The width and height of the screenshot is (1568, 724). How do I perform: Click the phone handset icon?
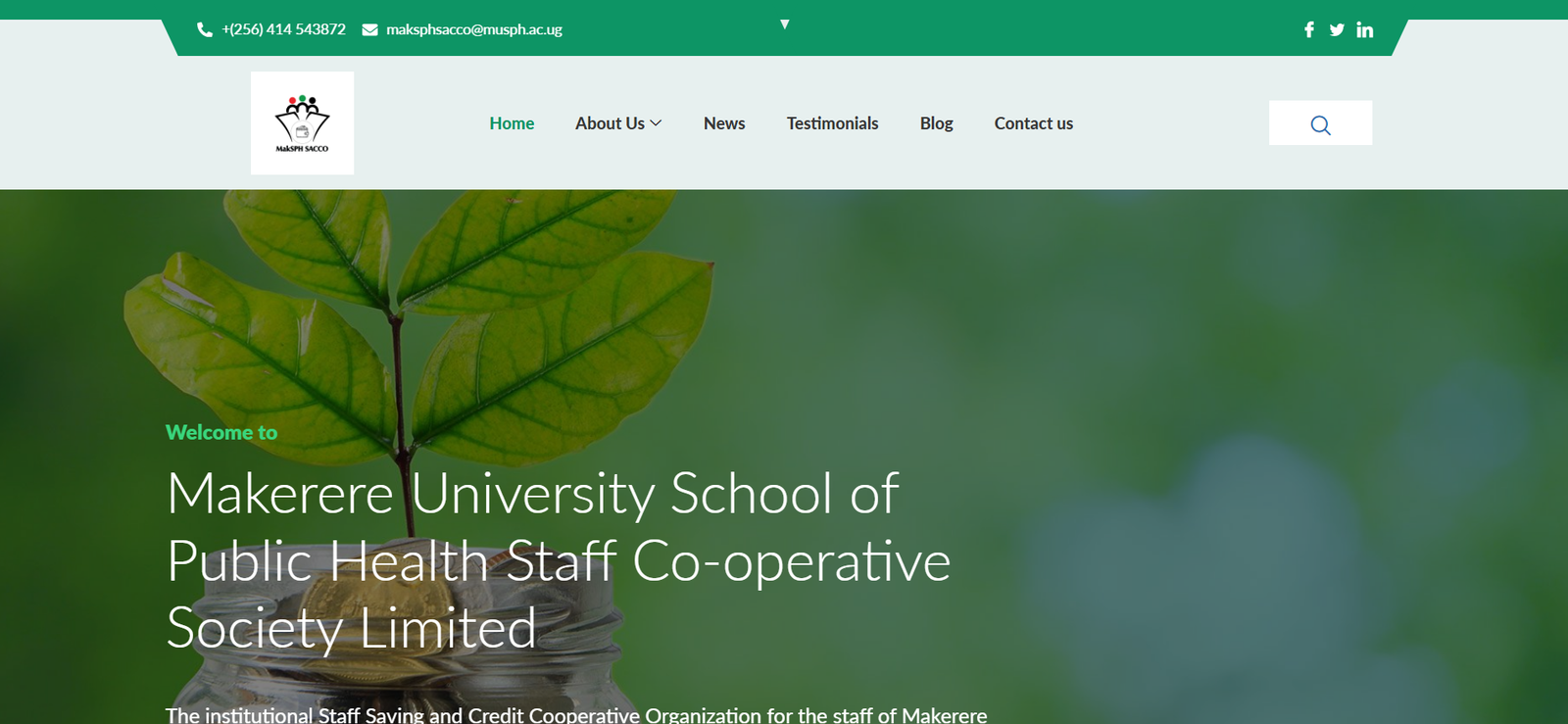(x=205, y=29)
